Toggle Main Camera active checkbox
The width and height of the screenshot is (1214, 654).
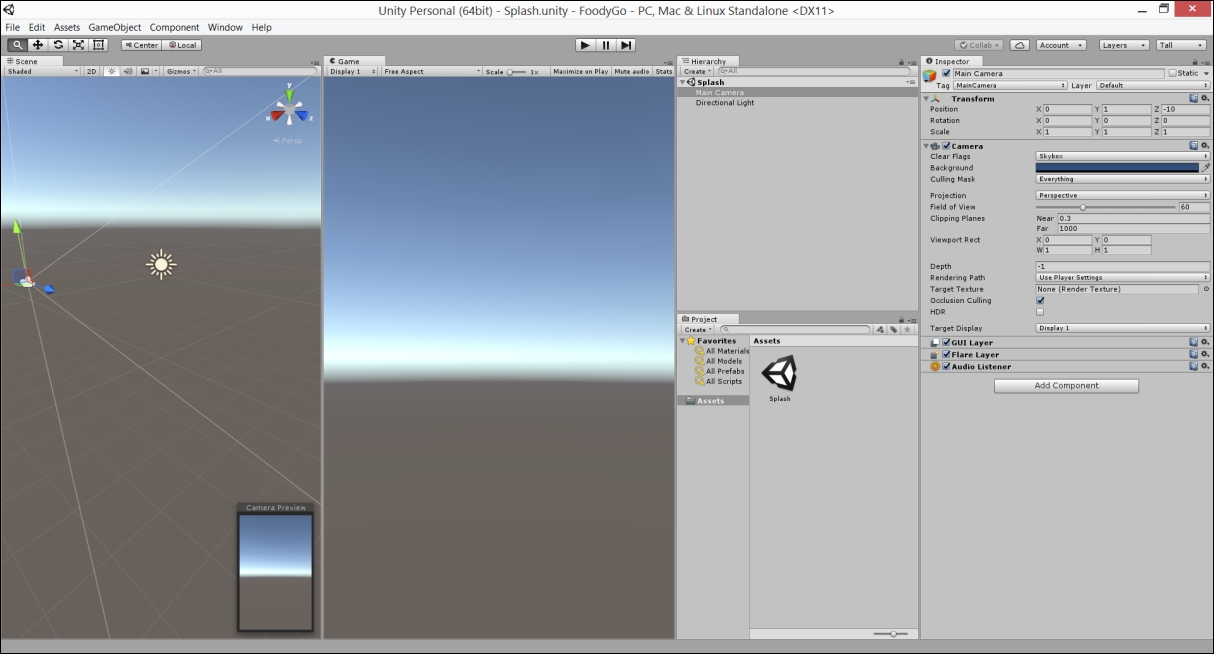[947, 73]
